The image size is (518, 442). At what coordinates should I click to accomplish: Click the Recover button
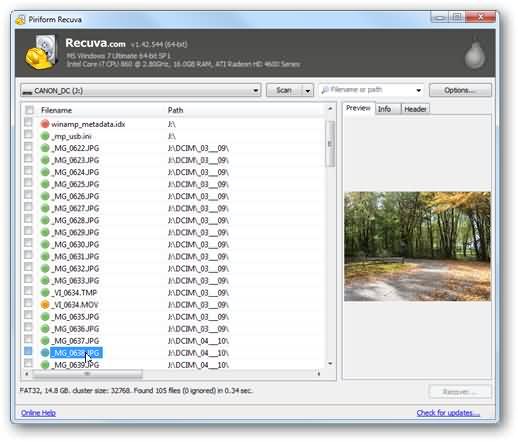click(460, 392)
